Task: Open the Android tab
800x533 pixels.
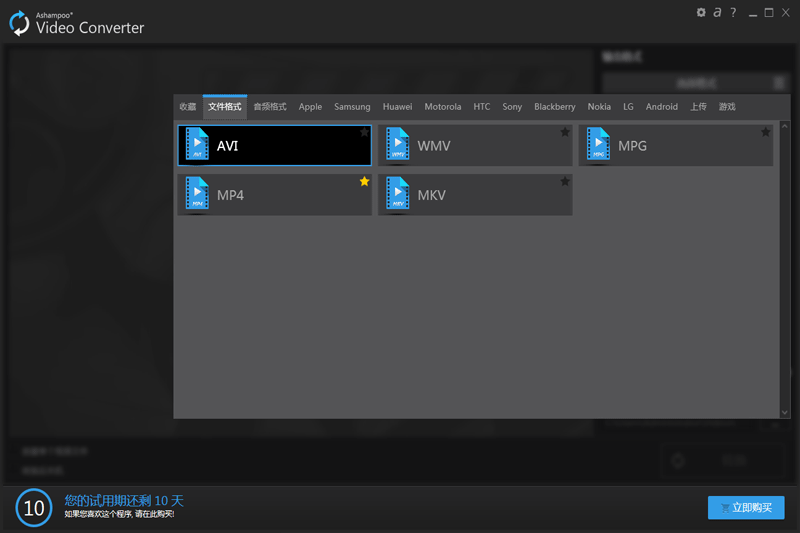Action: tap(662, 107)
